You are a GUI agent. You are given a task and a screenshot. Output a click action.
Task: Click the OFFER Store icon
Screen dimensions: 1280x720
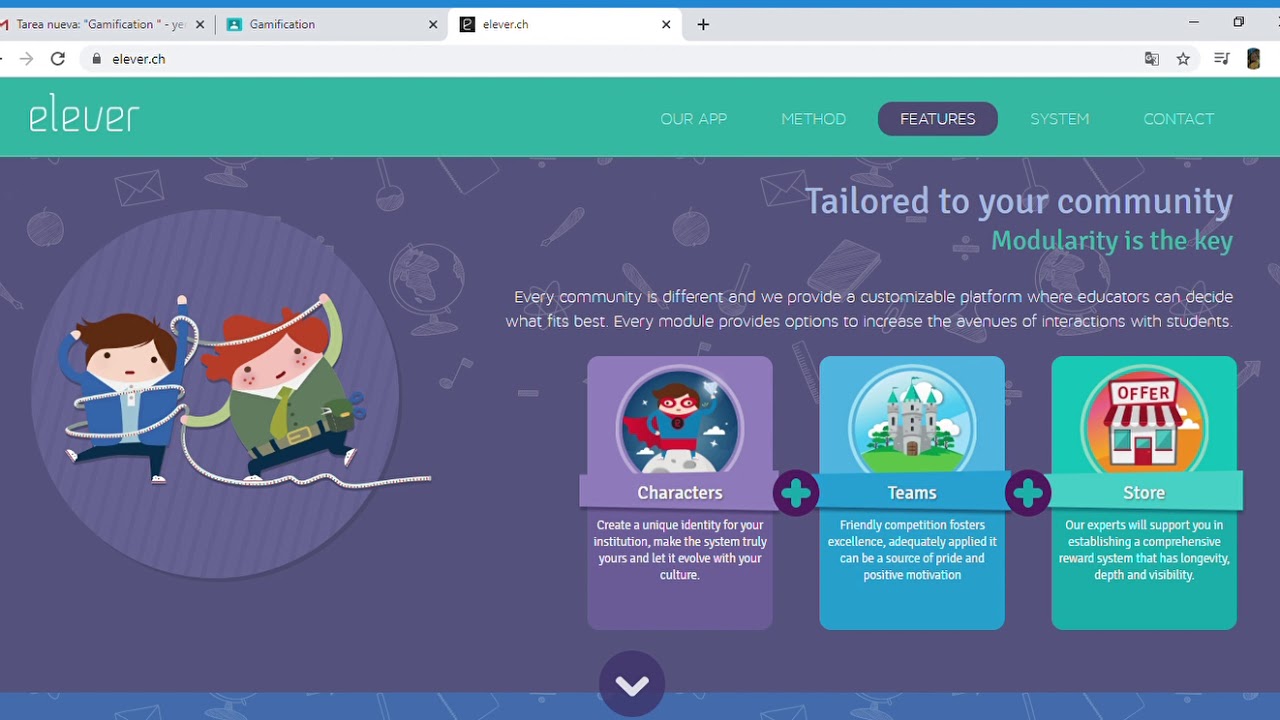pyautogui.click(x=1143, y=420)
